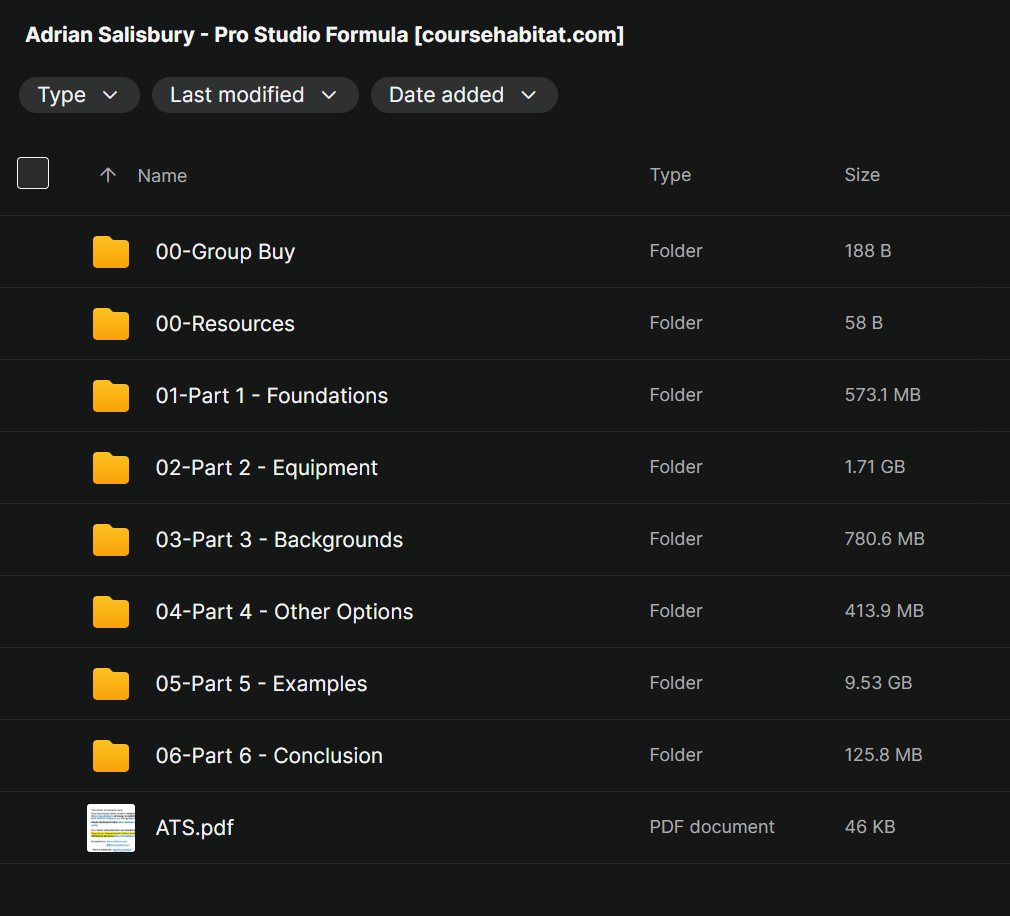Sort the list by Type column header
This screenshot has width=1010, height=916.
[x=670, y=175]
